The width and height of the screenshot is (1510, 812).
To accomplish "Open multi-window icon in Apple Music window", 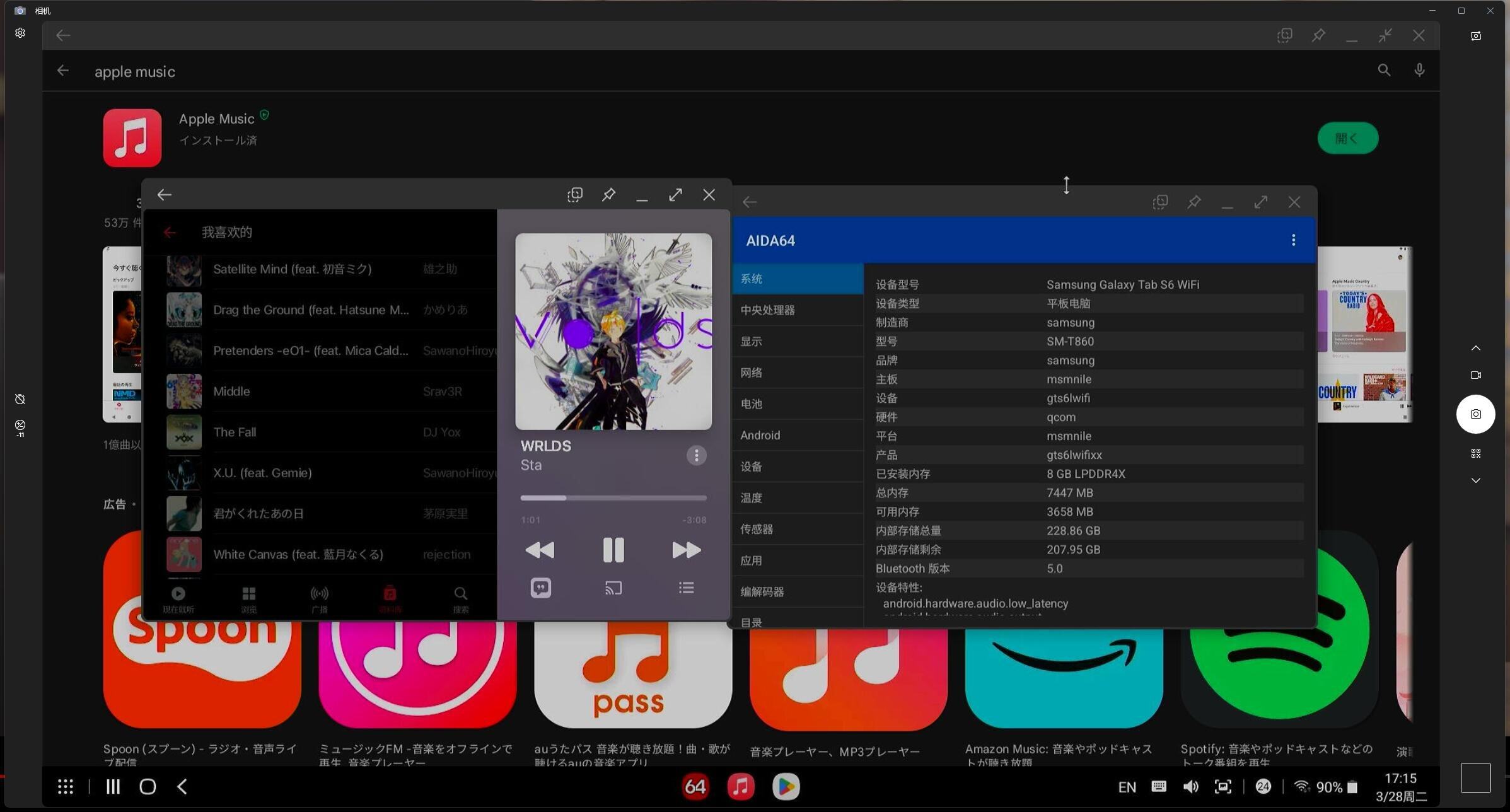I will tap(574, 195).
